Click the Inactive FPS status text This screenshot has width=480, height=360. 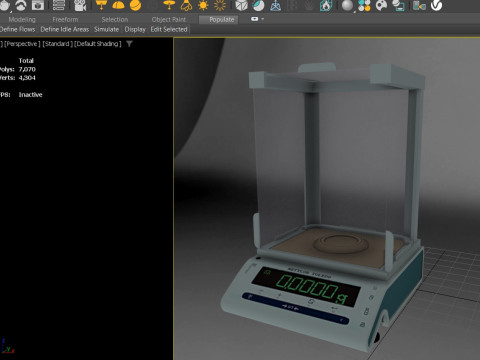pyautogui.click(x=30, y=95)
